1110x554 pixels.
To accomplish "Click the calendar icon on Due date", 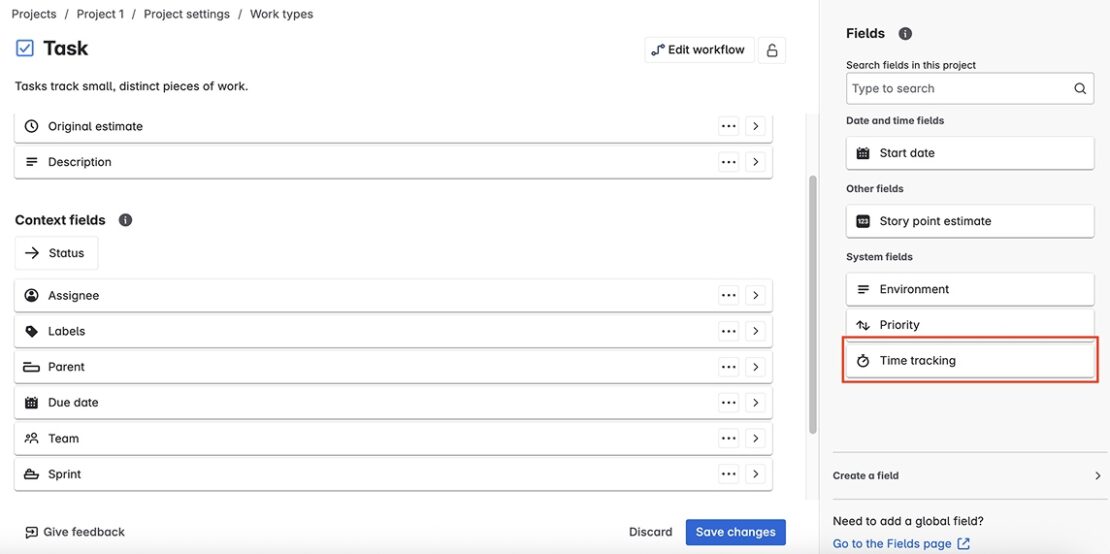I will [x=31, y=403].
